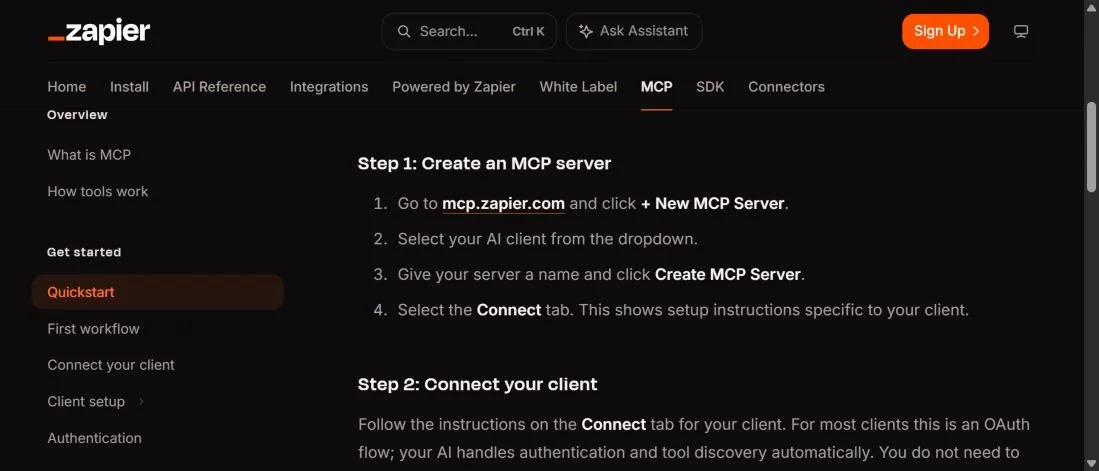Viewport: 1099px width, 471px height.
Task: Switch to the SDK tab
Action: tap(710, 87)
